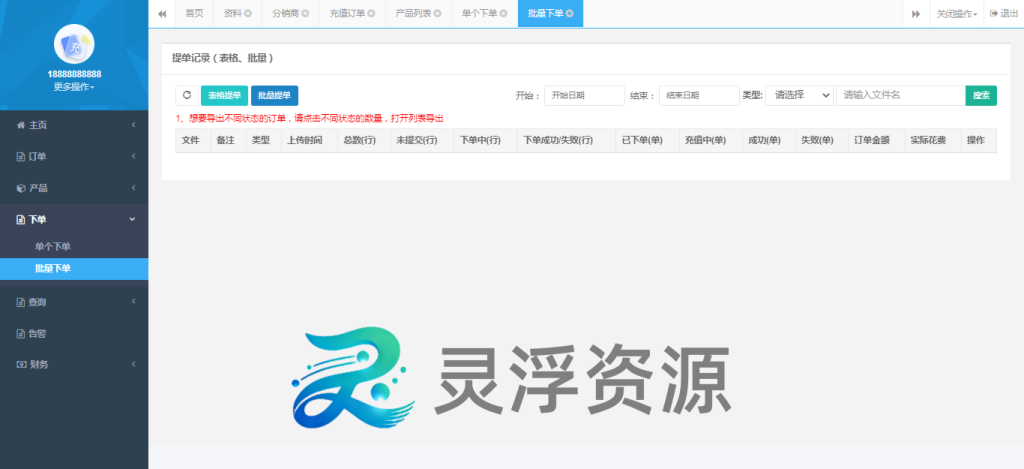Open the 告警 sidebar item
1024x469 pixels.
tap(74, 333)
